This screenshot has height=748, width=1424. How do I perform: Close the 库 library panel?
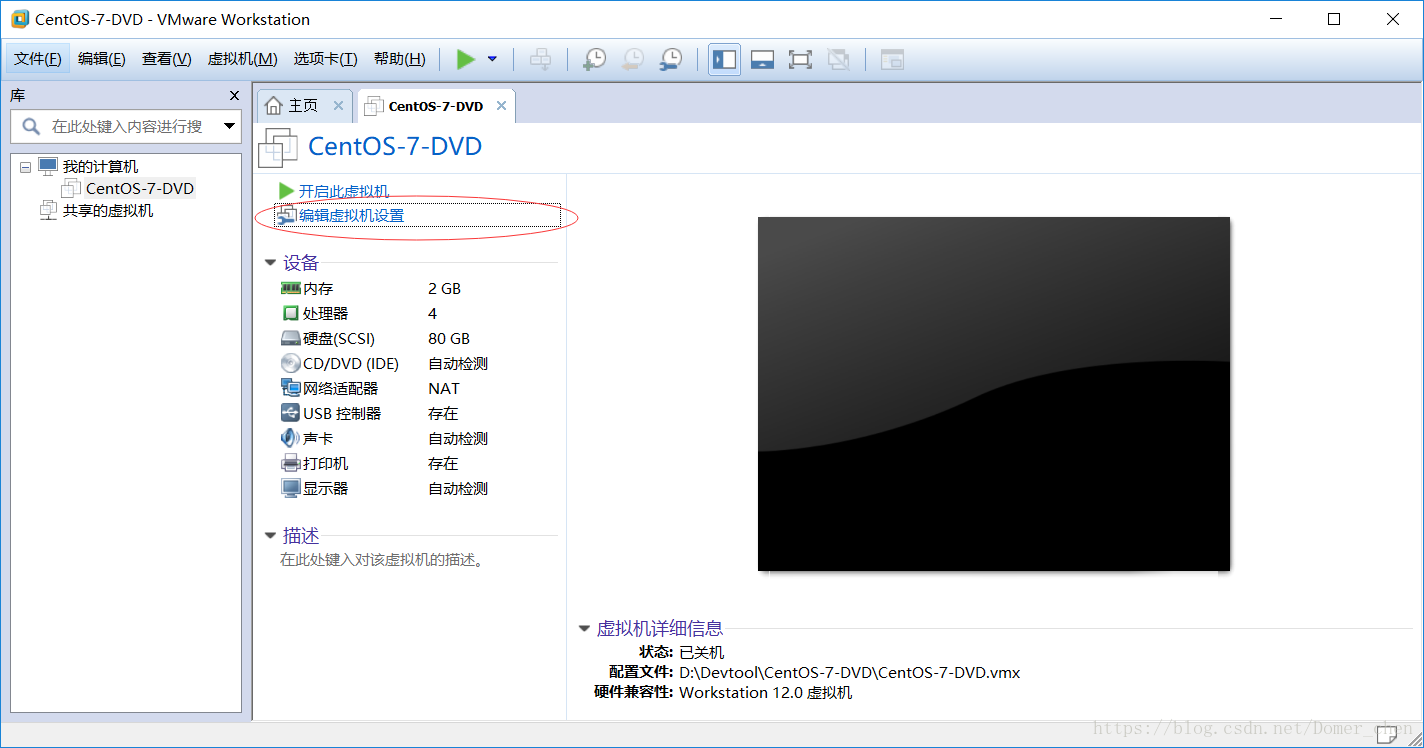click(234, 96)
